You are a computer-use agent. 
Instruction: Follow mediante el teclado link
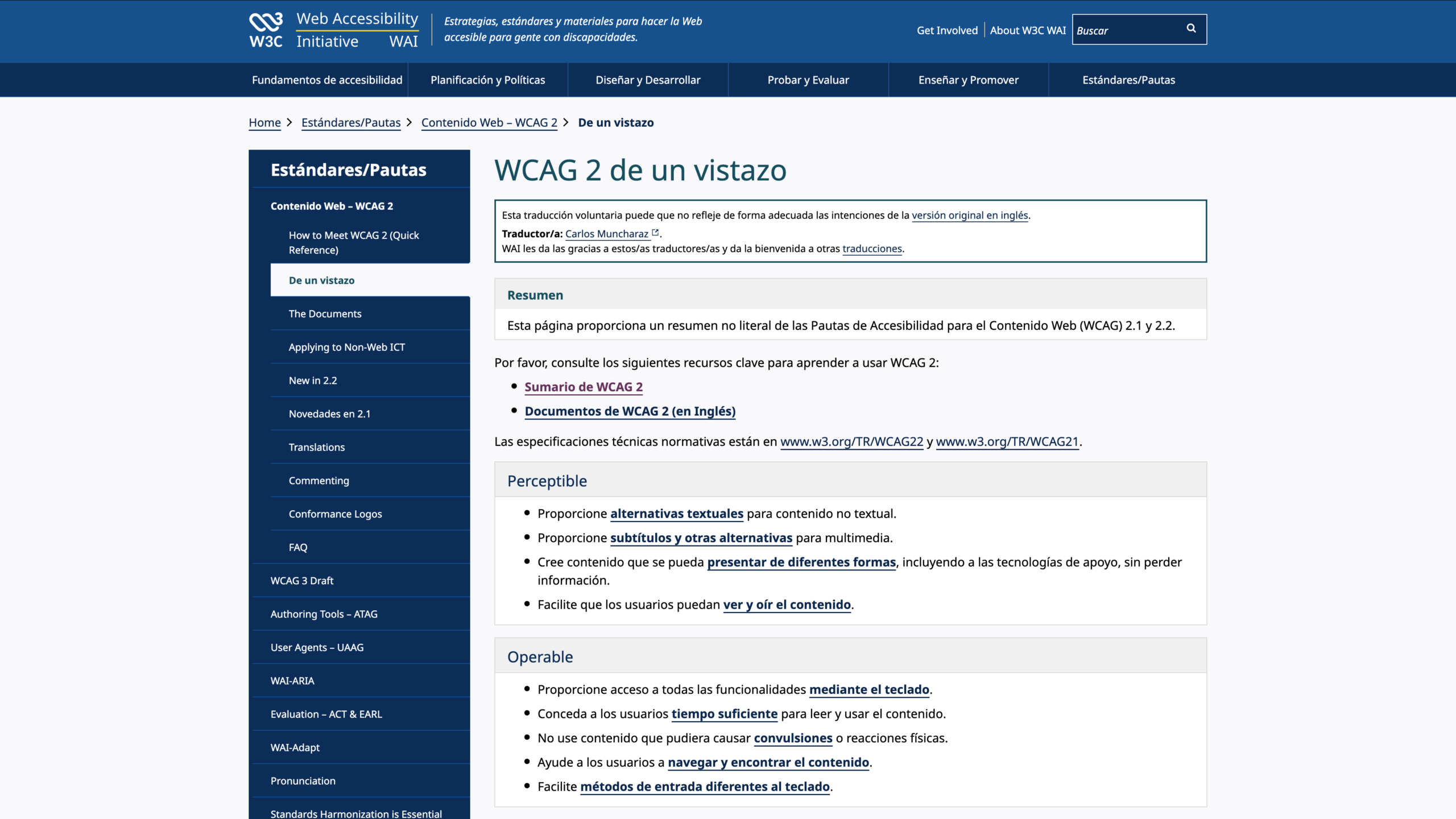click(x=869, y=689)
